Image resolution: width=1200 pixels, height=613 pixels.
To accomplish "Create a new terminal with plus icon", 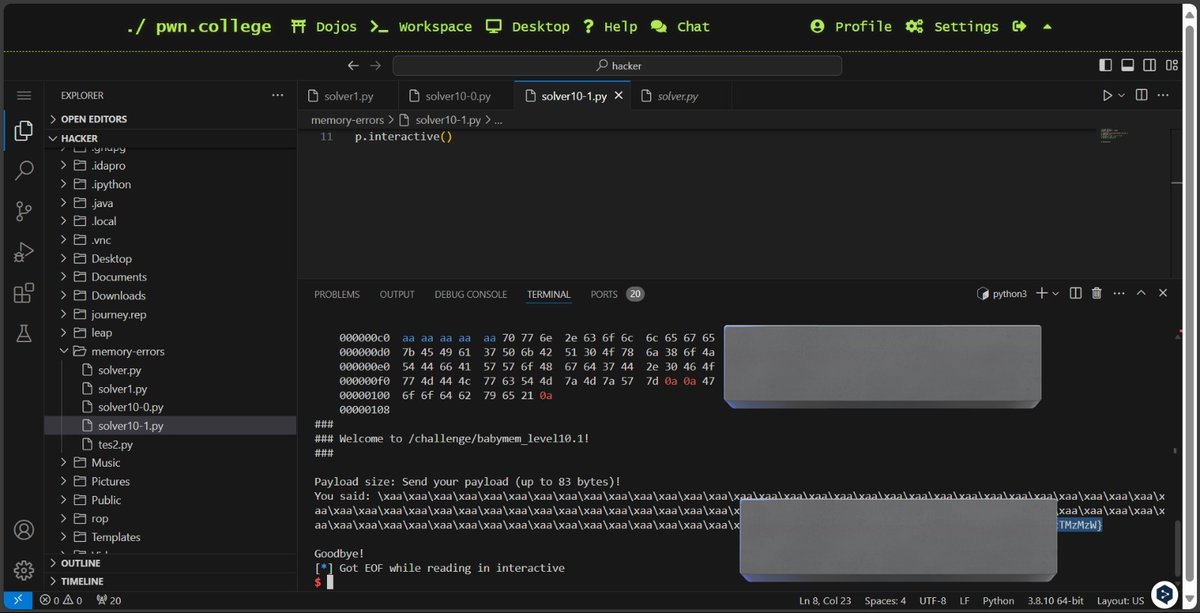I will click(x=1041, y=293).
